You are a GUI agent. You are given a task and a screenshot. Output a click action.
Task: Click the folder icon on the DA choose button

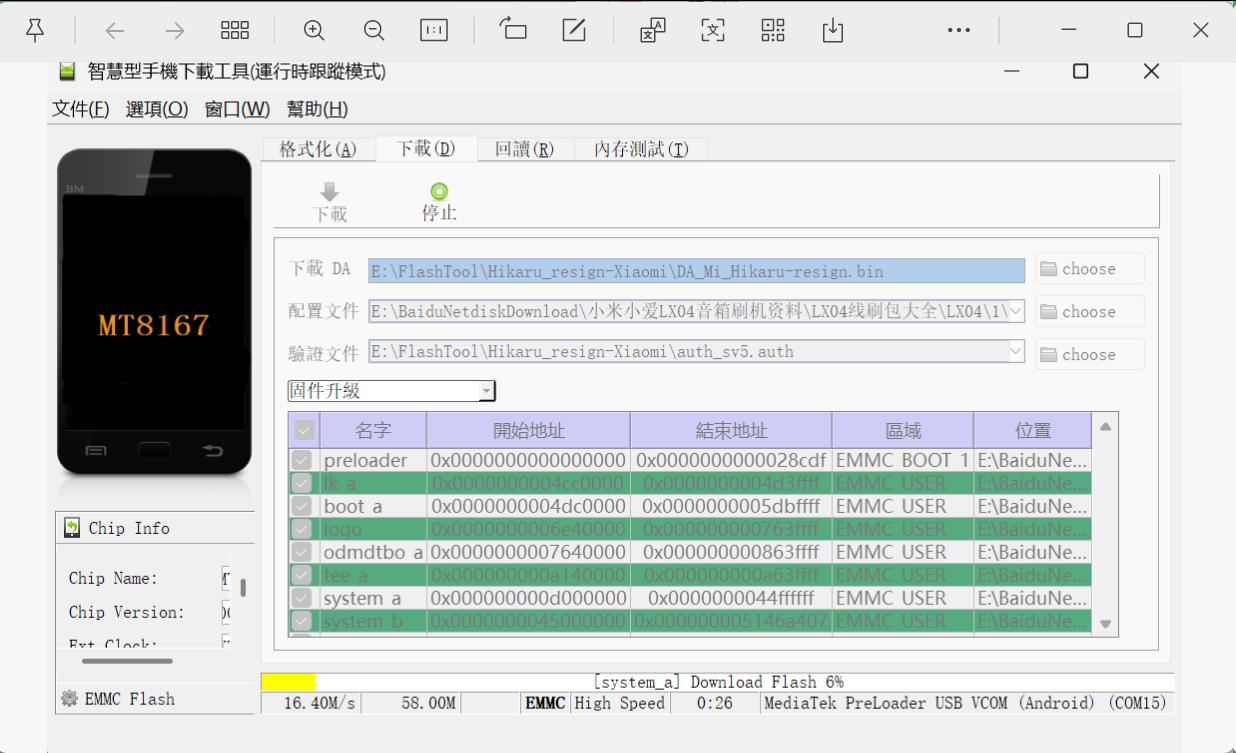(1048, 268)
